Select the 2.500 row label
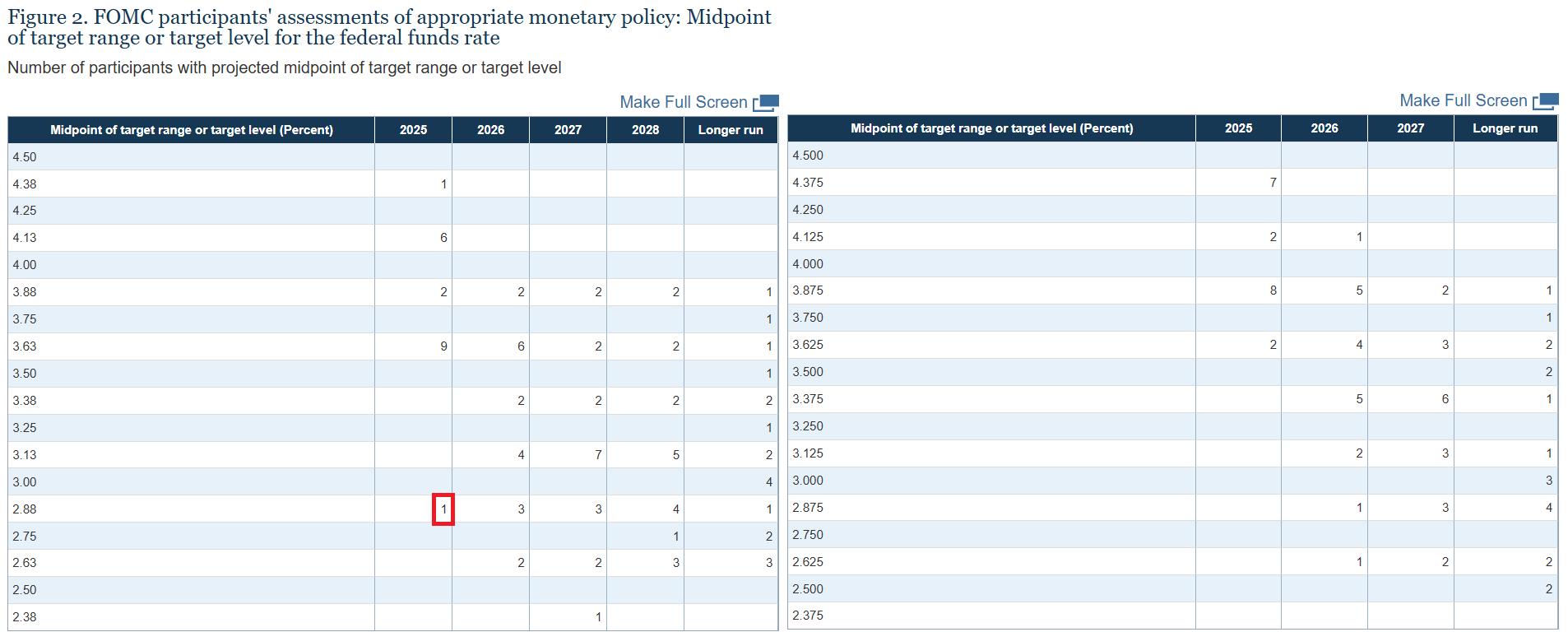This screenshot has width=1568, height=632. (808, 589)
